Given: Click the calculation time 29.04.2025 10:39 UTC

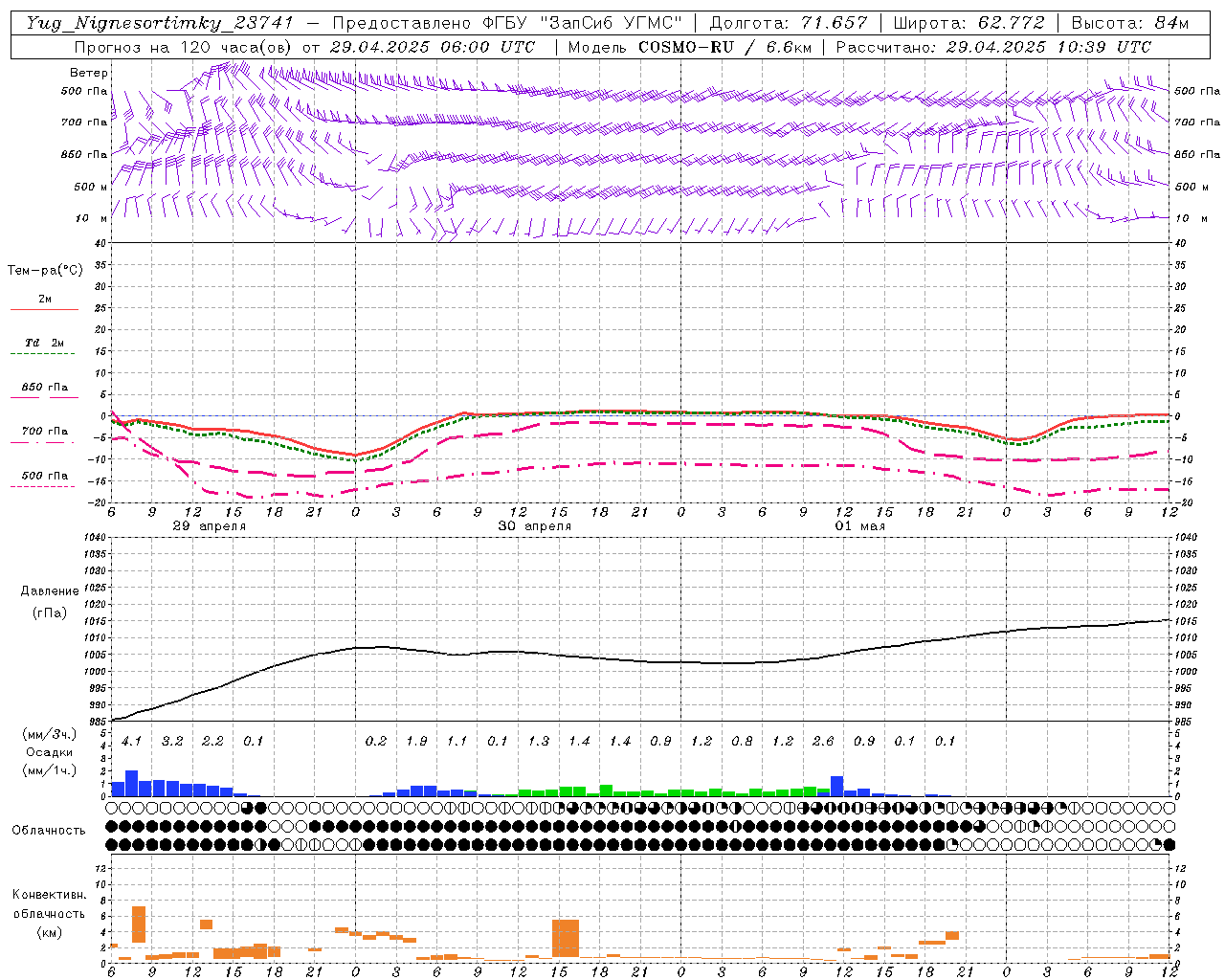Looking at the screenshot, I should 1049,47.
